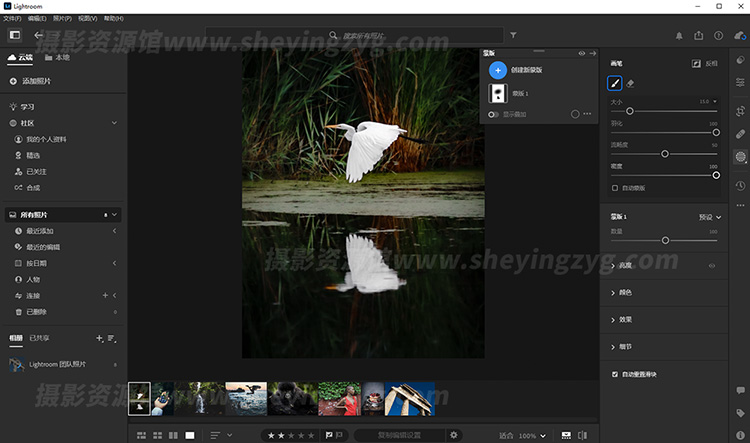Uncheck the 自动重置滑块 checkbox
Screen dimensions: 750x443
click(615, 374)
